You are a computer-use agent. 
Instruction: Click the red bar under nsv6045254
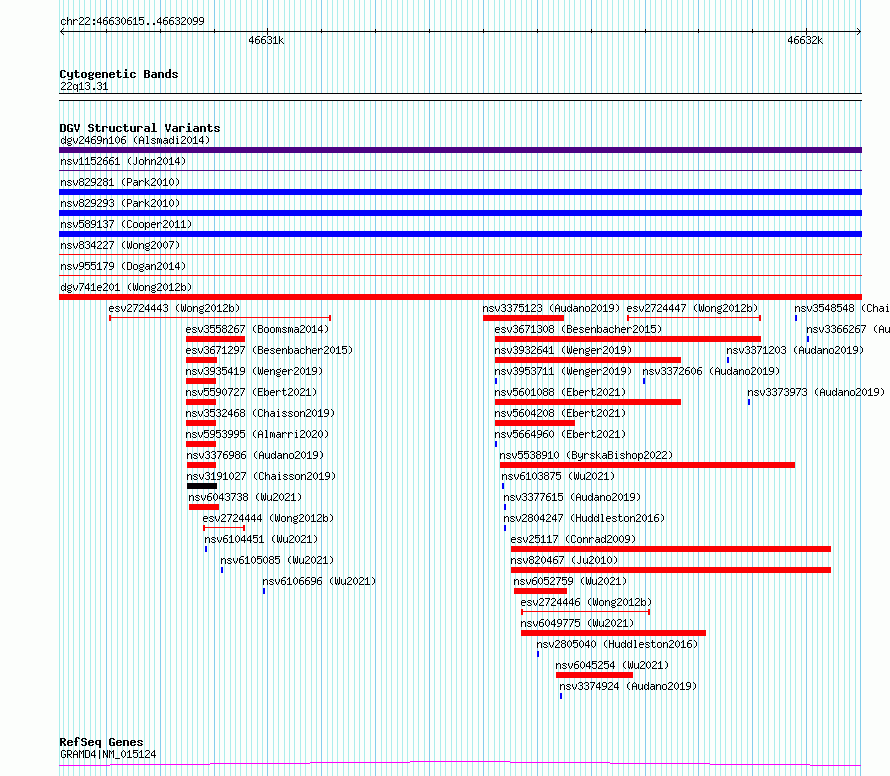[594, 675]
